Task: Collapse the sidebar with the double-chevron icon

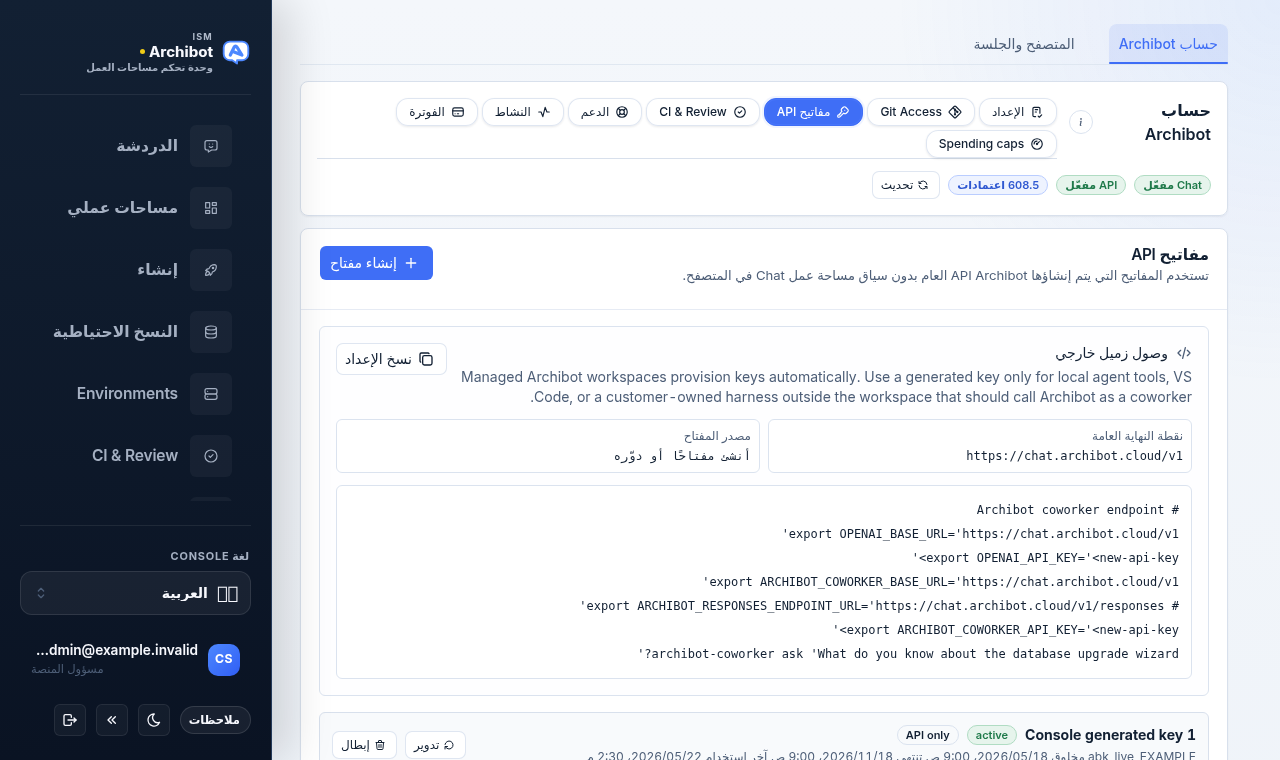Action: click(x=112, y=720)
